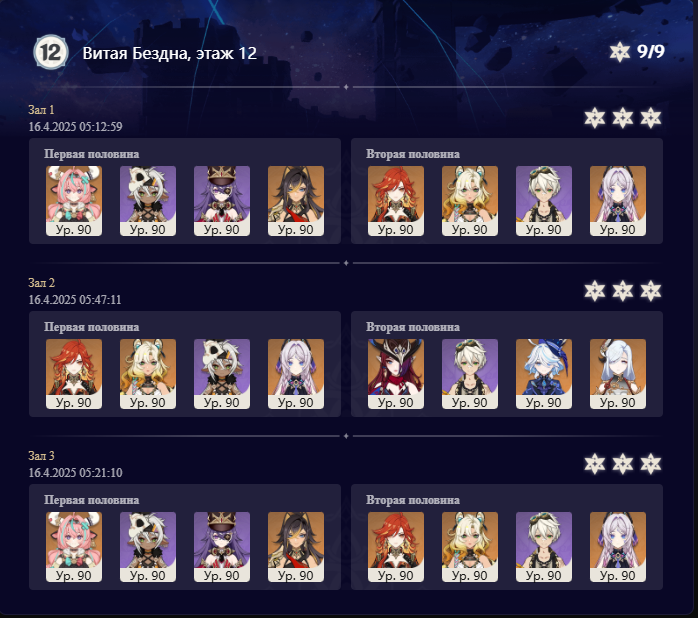Select pink-haired character in Зал 1 Первая половина
Image resolution: width=698 pixels, height=618 pixels.
(x=74, y=201)
